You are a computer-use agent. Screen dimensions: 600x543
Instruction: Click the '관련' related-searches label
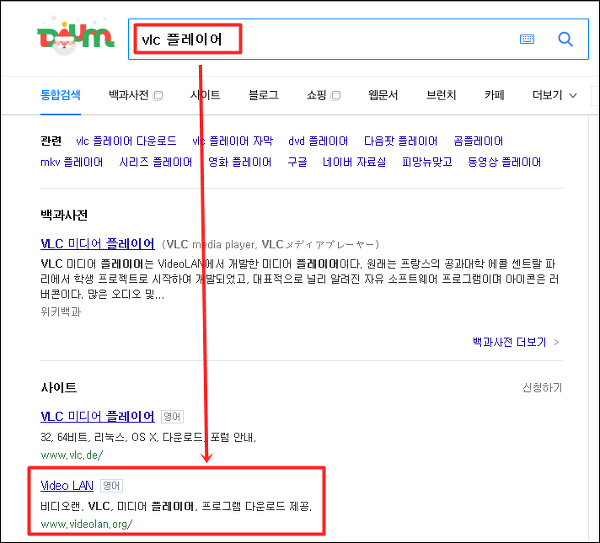(51, 141)
